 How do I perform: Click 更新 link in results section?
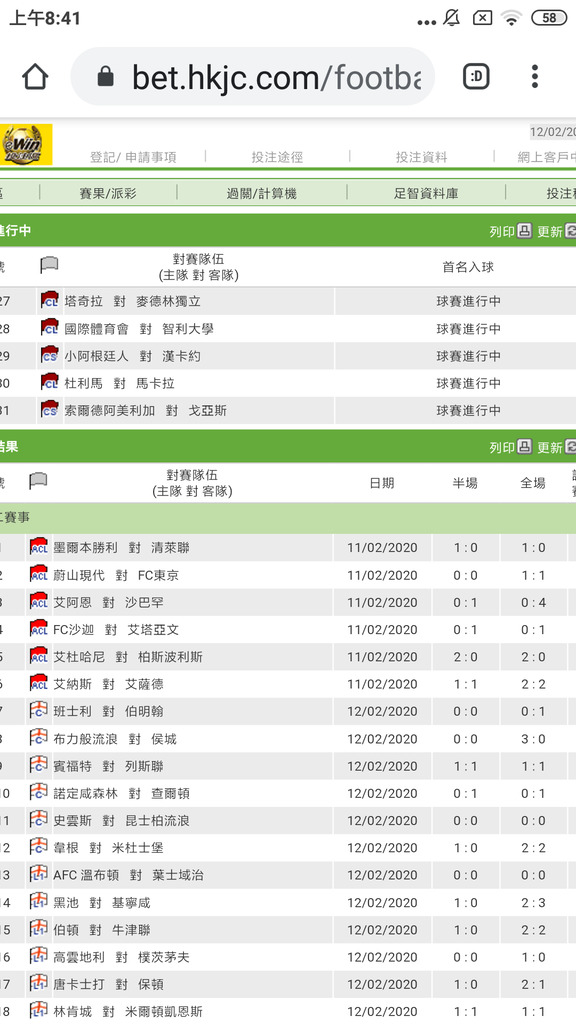click(549, 447)
